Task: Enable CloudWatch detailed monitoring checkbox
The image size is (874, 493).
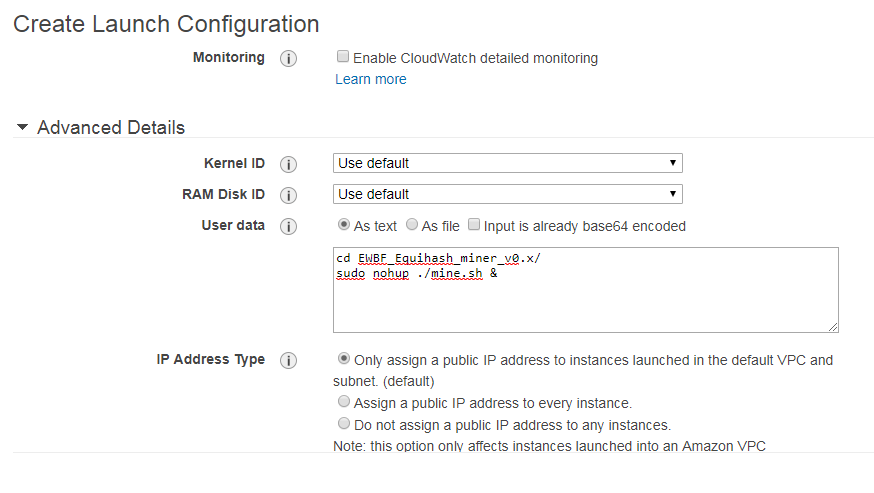Action: pos(343,56)
